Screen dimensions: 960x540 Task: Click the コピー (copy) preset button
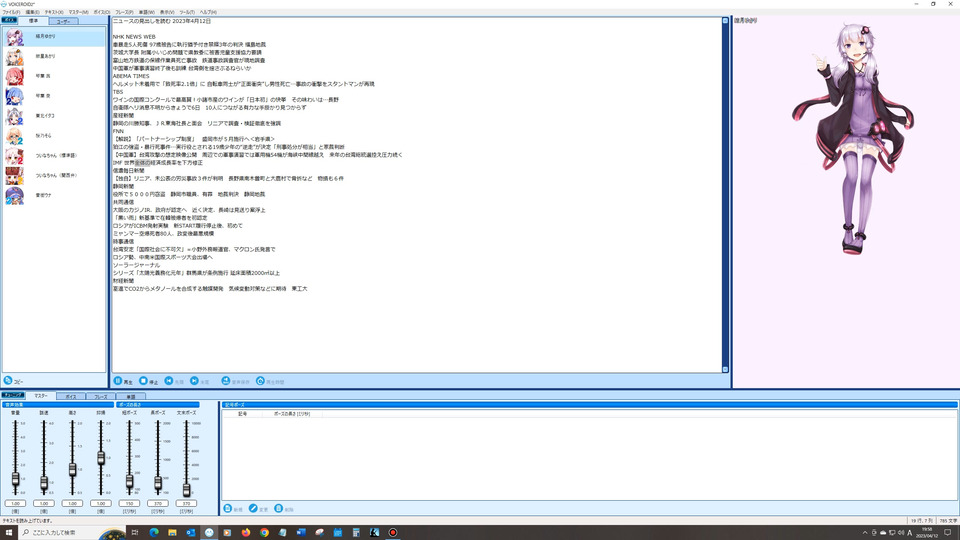click(x=13, y=381)
